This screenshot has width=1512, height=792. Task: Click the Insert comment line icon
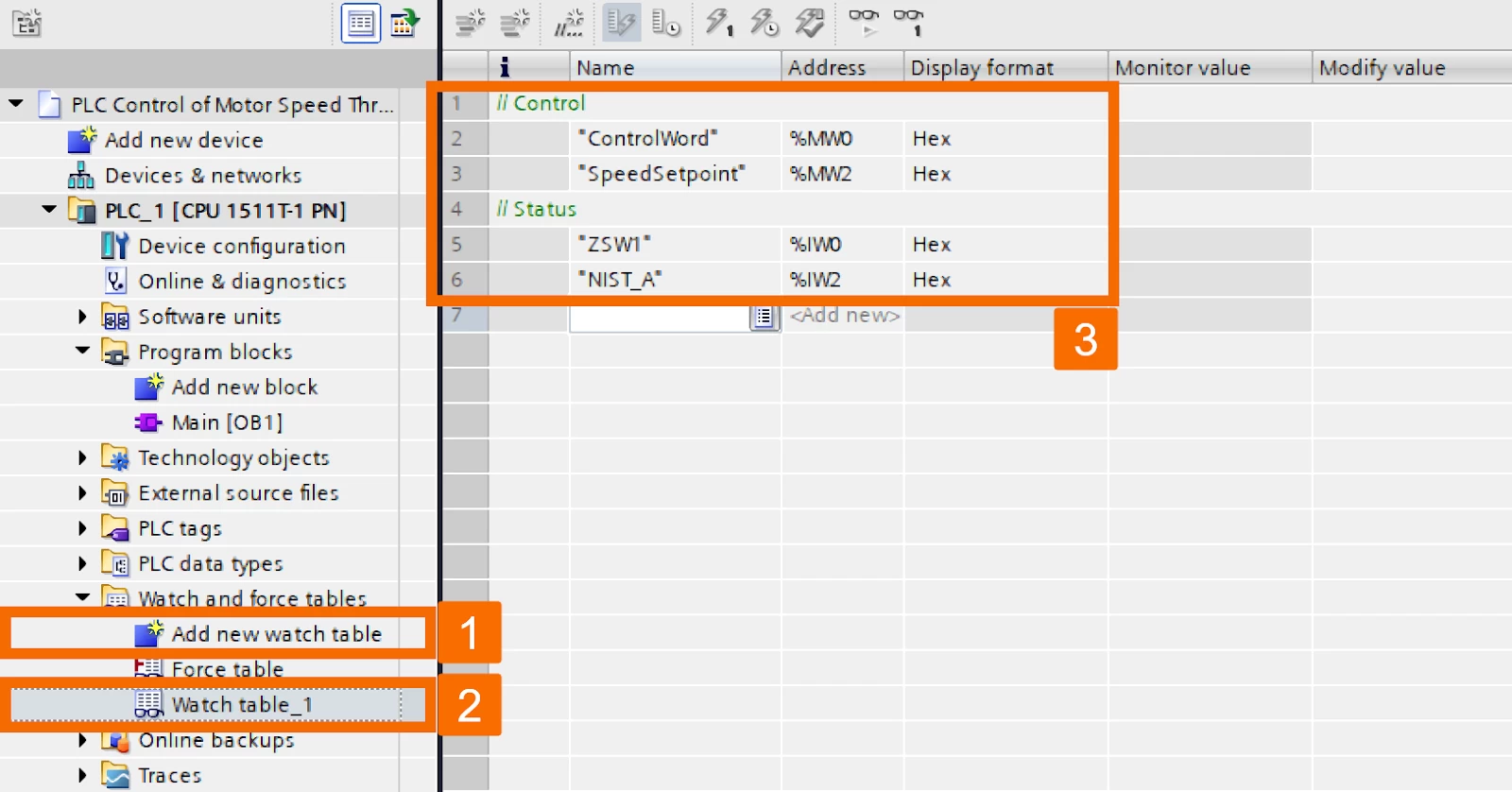(569, 23)
